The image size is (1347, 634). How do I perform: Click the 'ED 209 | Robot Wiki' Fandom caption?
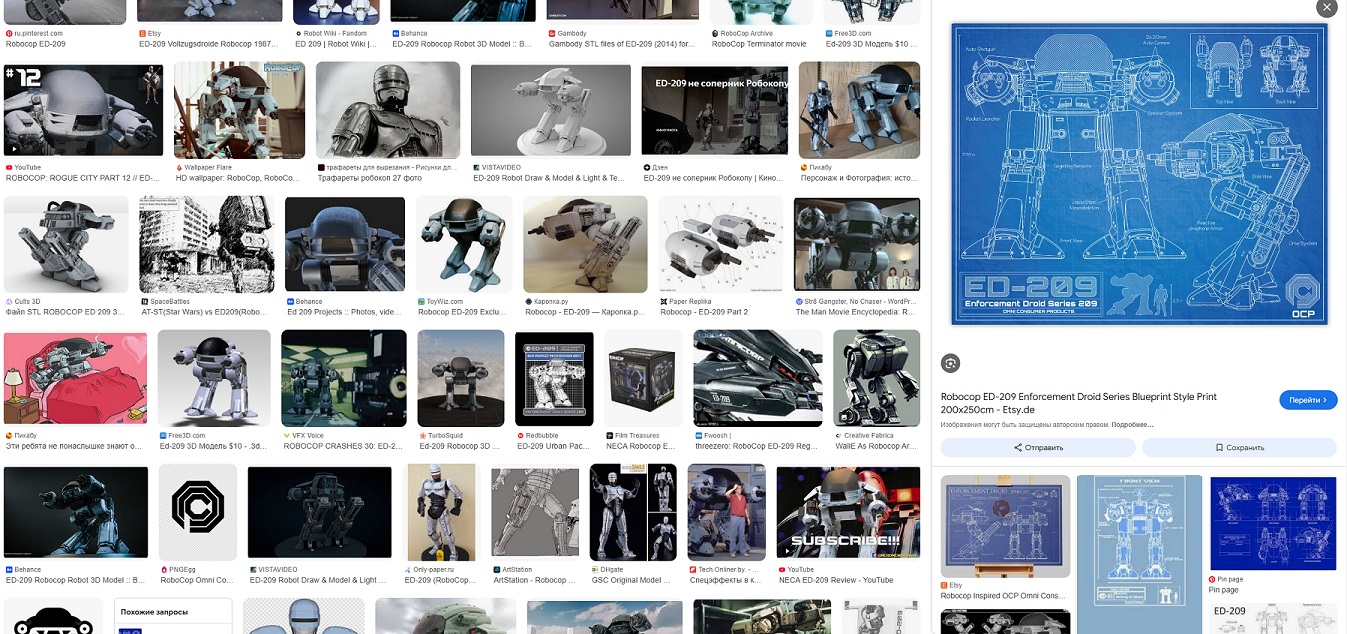click(x=335, y=44)
